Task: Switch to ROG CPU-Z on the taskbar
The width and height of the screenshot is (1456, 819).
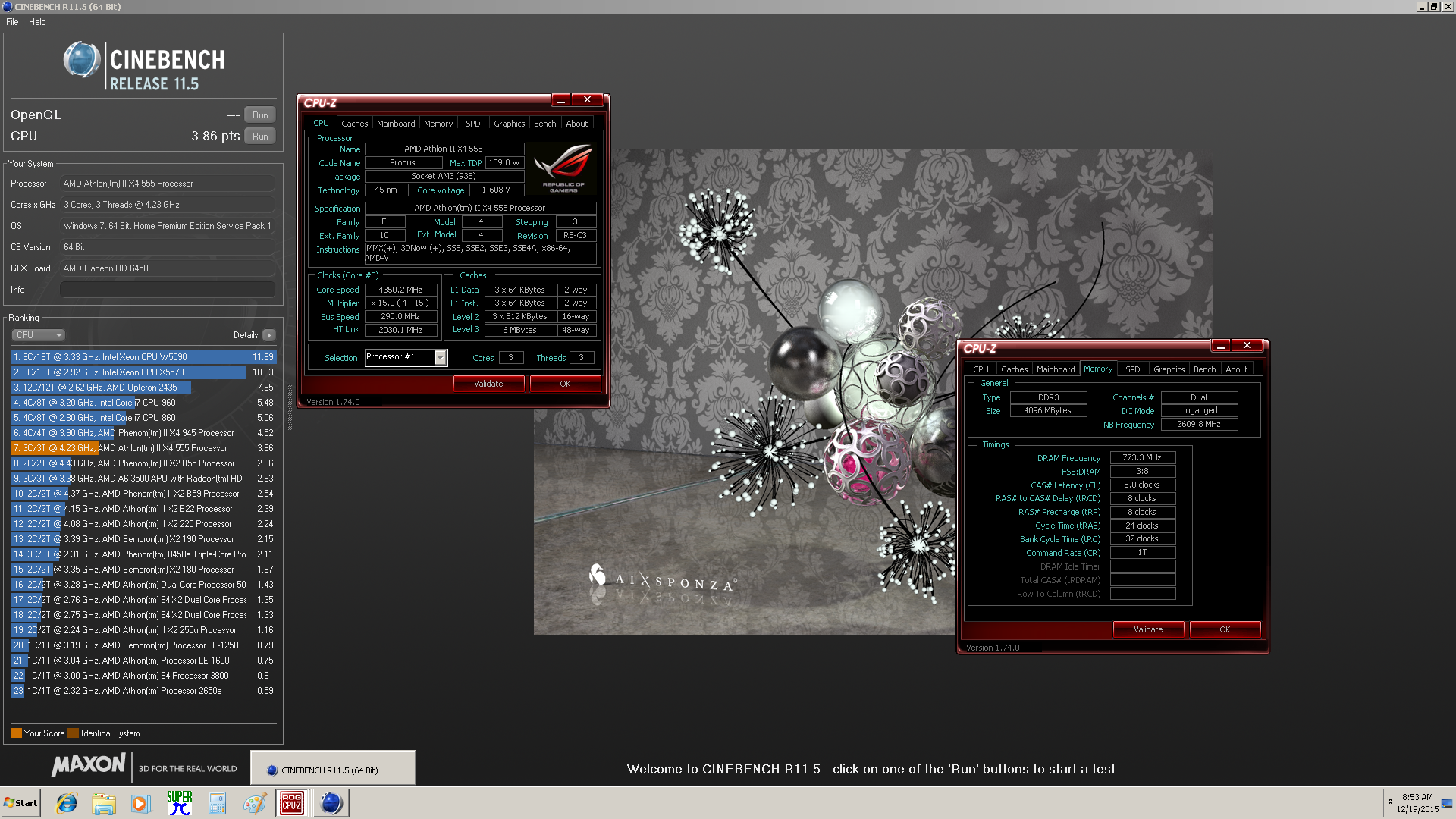Action: (292, 803)
